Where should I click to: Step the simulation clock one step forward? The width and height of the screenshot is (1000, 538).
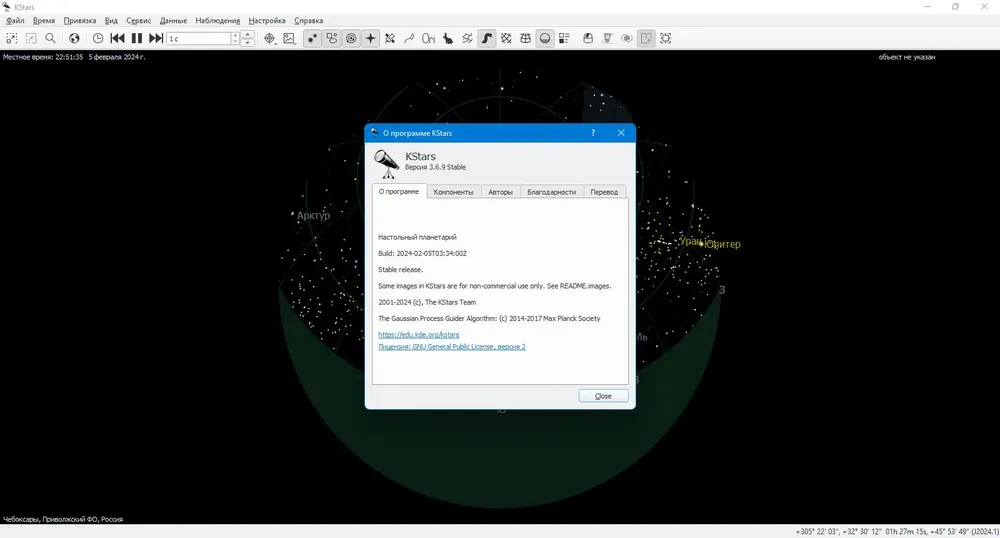pos(156,38)
